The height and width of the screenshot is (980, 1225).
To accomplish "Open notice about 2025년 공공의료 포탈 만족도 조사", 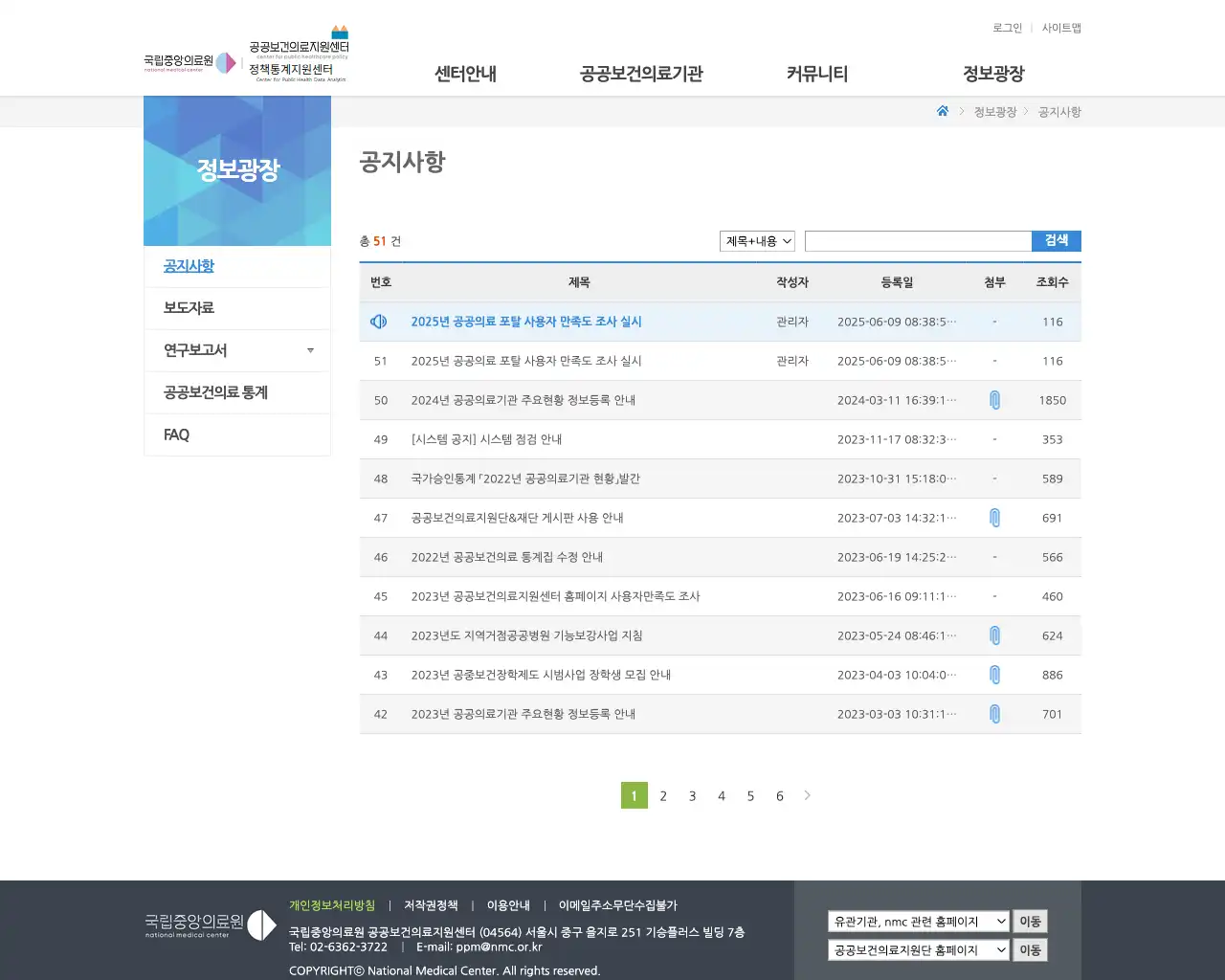I will click(525, 322).
